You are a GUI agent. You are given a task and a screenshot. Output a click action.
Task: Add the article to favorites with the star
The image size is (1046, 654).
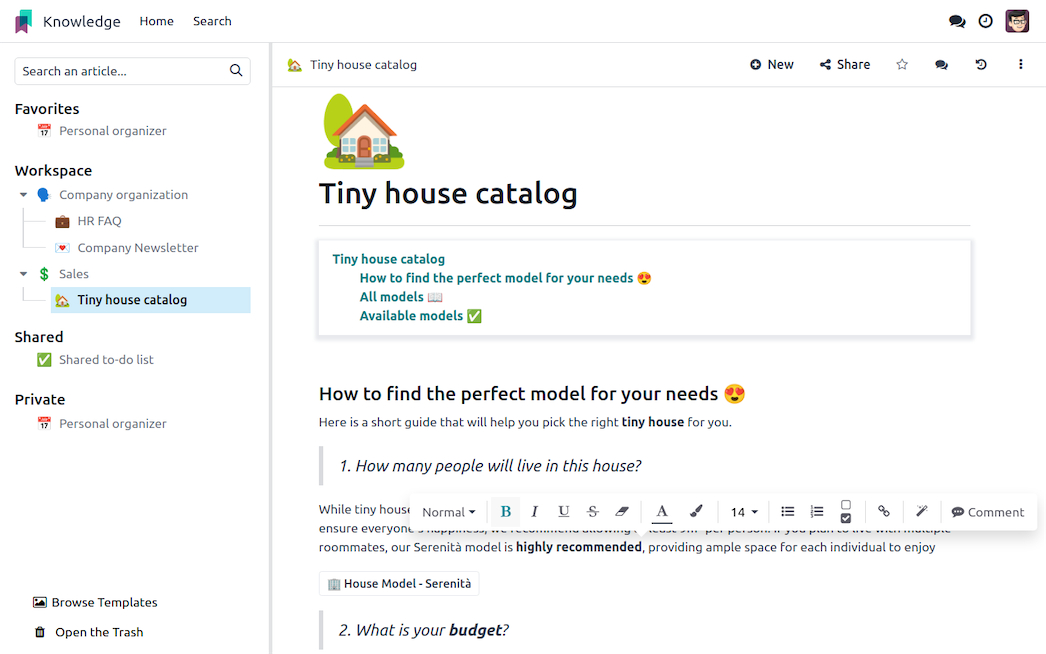(902, 65)
